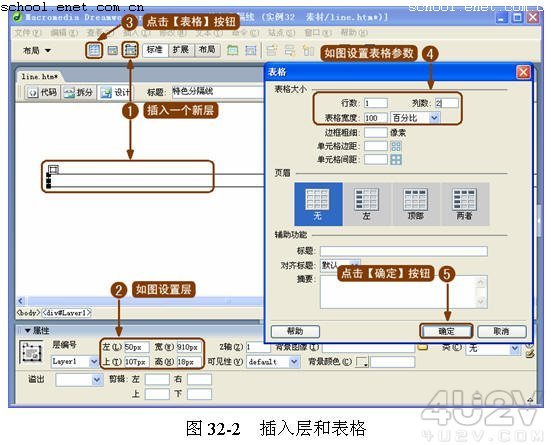Click the Insert Div Tag icon
This screenshot has width=552, height=445.
[112, 50]
